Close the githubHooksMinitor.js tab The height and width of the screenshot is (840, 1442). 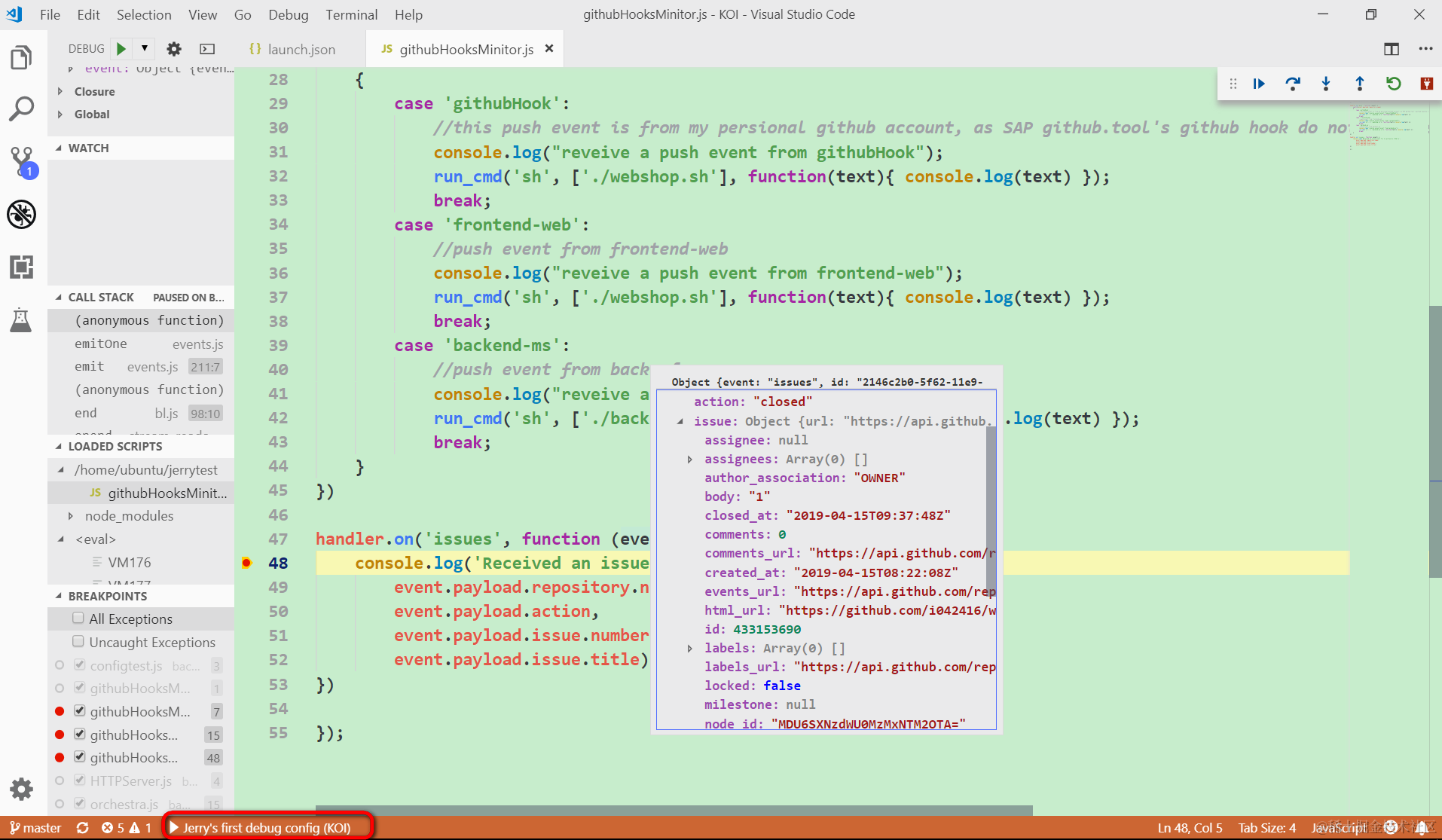tap(549, 48)
